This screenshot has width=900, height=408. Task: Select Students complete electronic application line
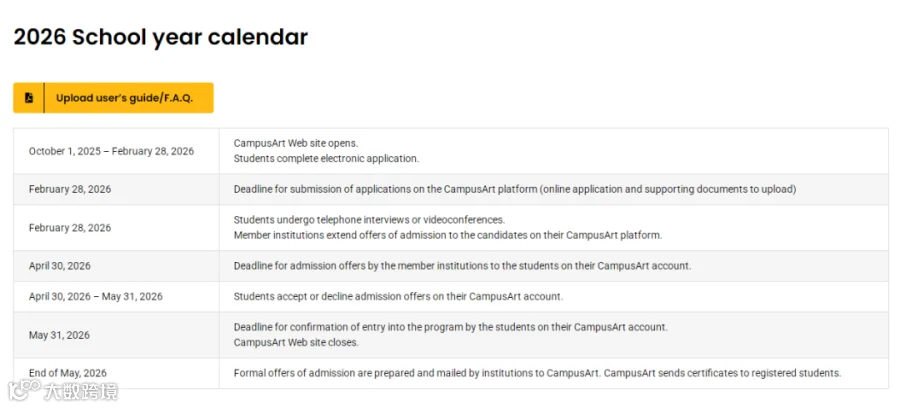pyautogui.click(x=326, y=159)
